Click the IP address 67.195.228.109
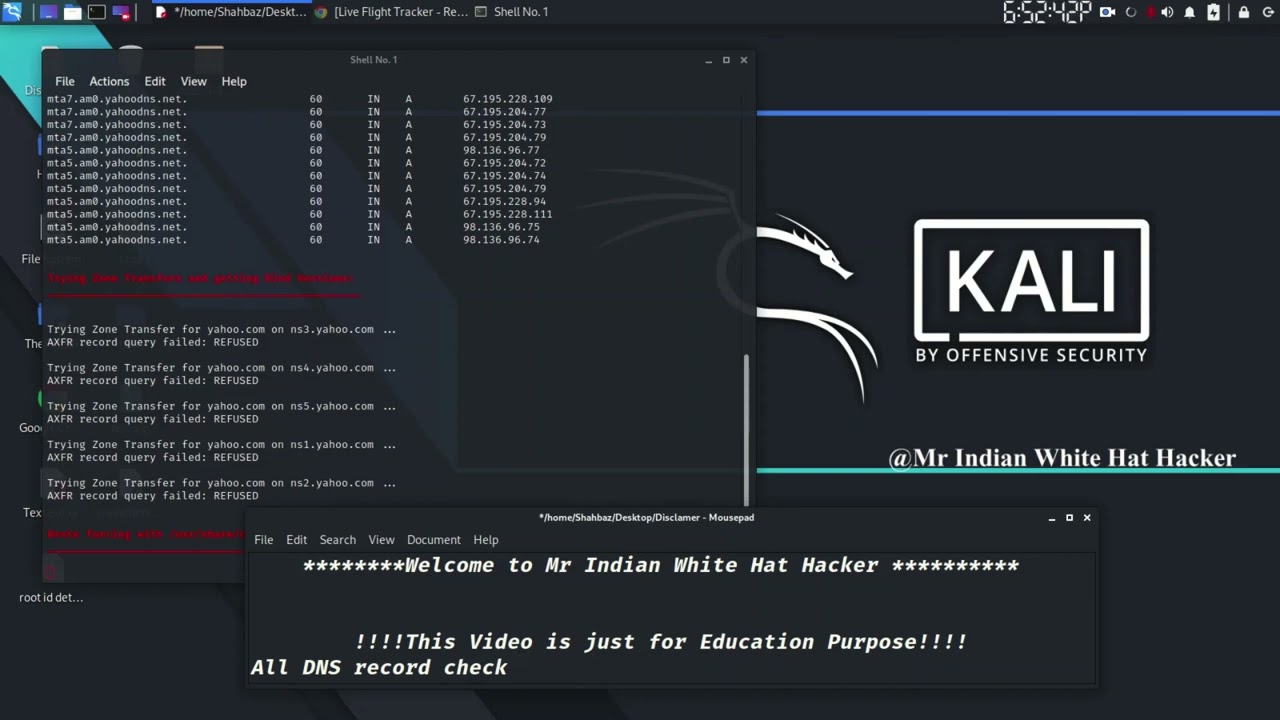 507,99
